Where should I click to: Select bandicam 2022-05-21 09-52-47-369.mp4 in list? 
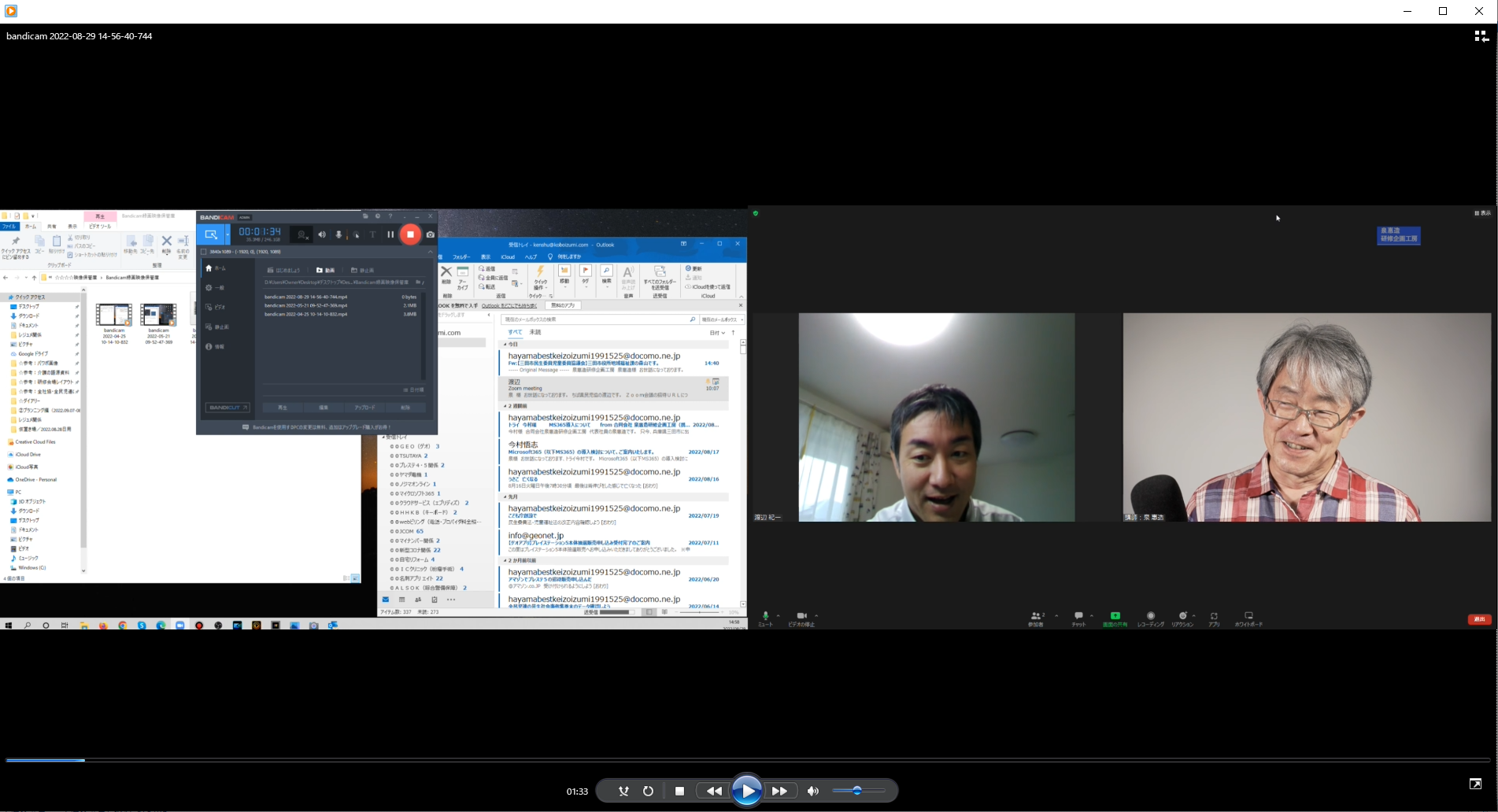[x=341, y=305]
